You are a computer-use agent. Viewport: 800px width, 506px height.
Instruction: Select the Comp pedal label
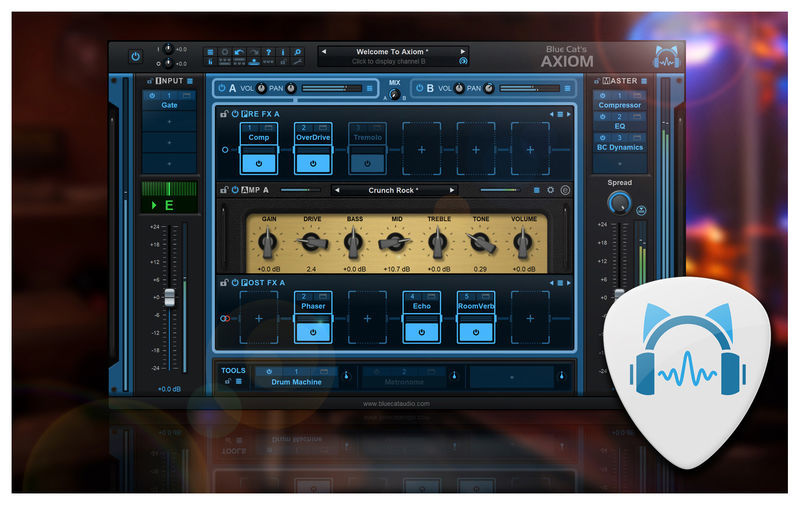[x=259, y=137]
